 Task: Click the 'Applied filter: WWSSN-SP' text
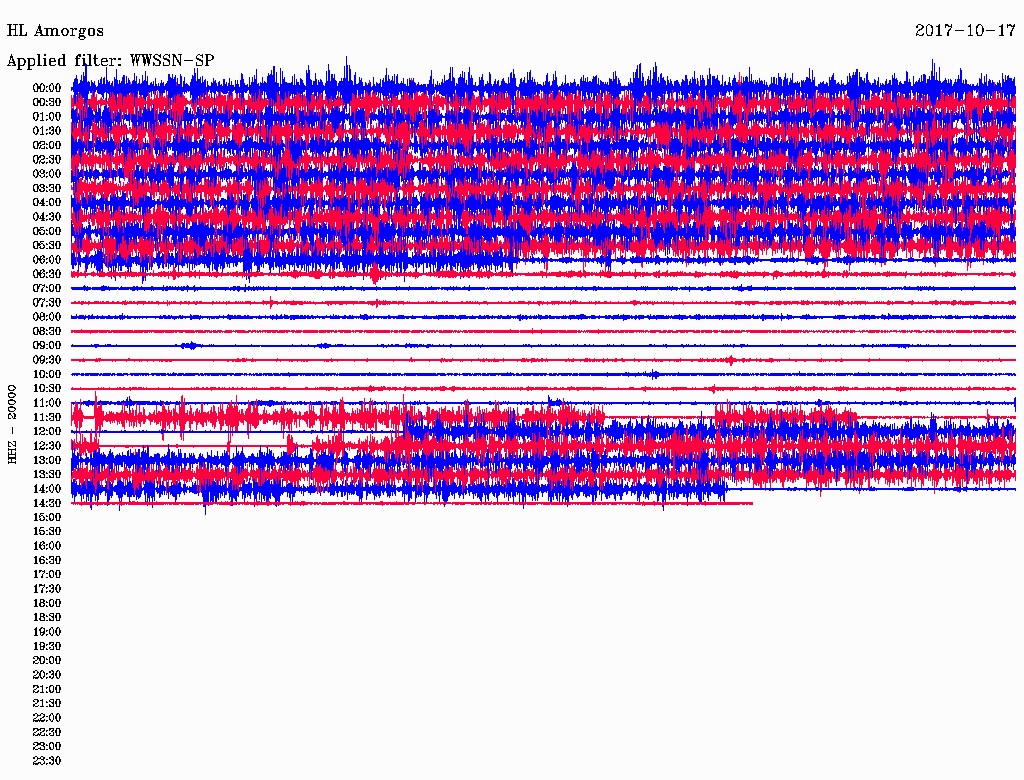coord(110,61)
